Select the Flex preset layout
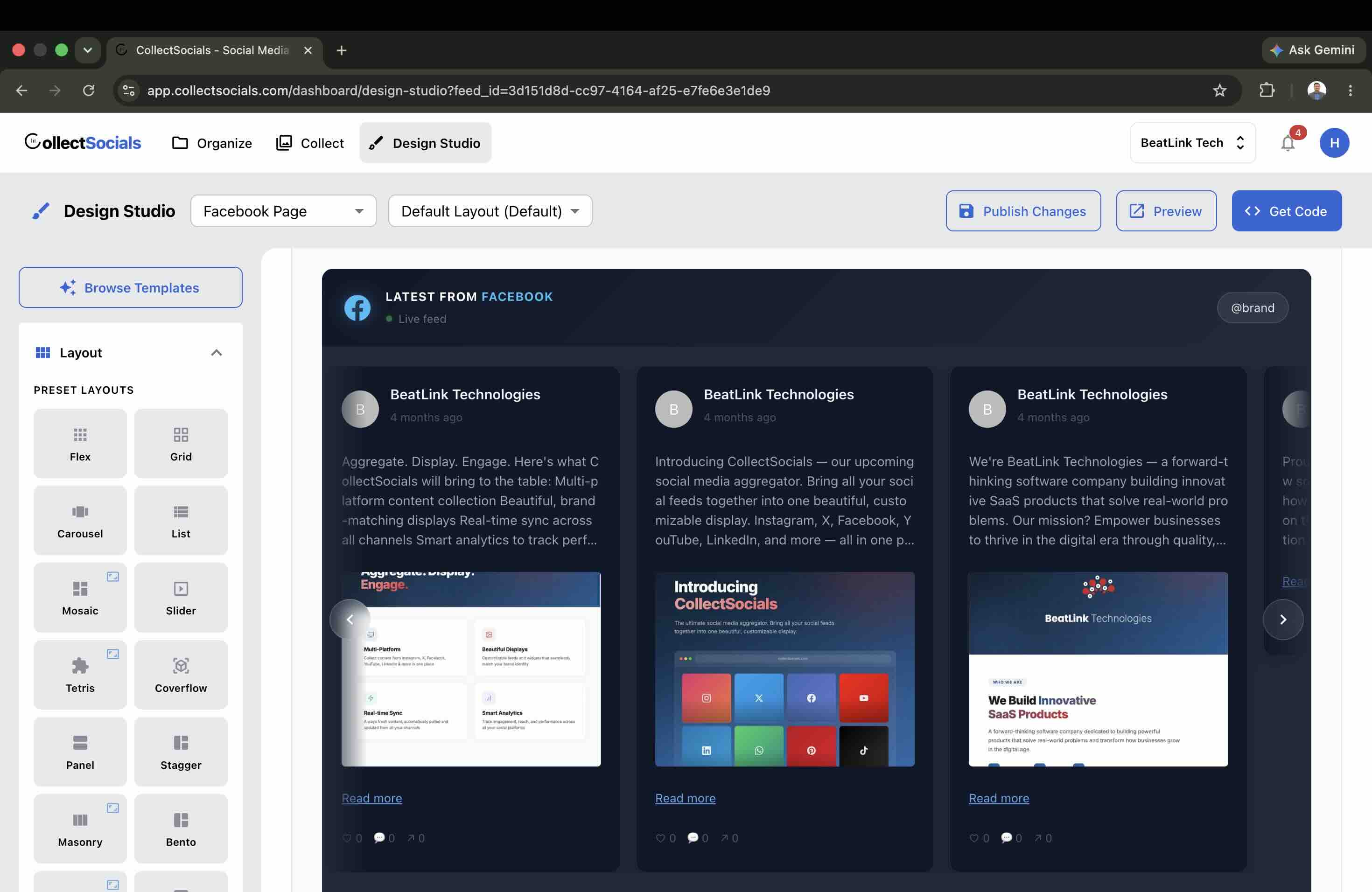The image size is (1372, 892). click(x=80, y=443)
